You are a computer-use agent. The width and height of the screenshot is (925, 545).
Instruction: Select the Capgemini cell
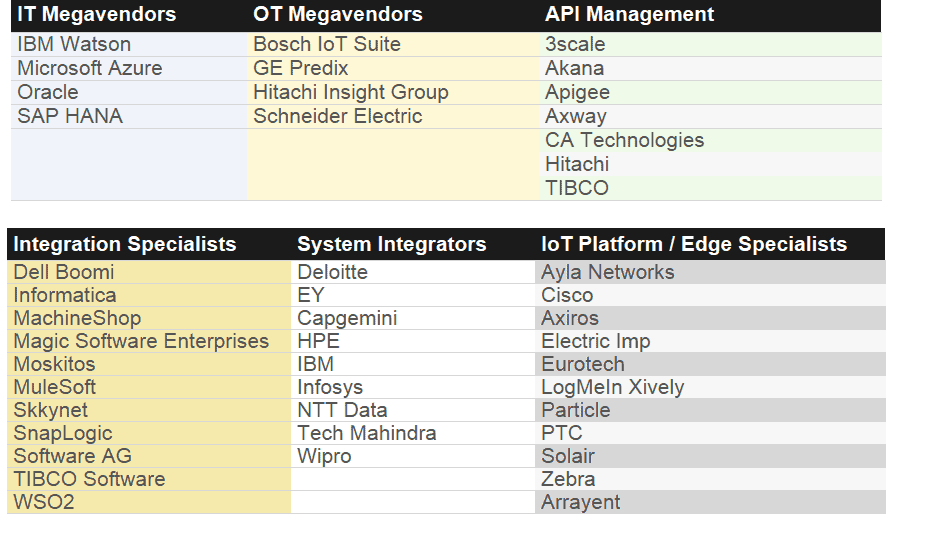click(347, 318)
